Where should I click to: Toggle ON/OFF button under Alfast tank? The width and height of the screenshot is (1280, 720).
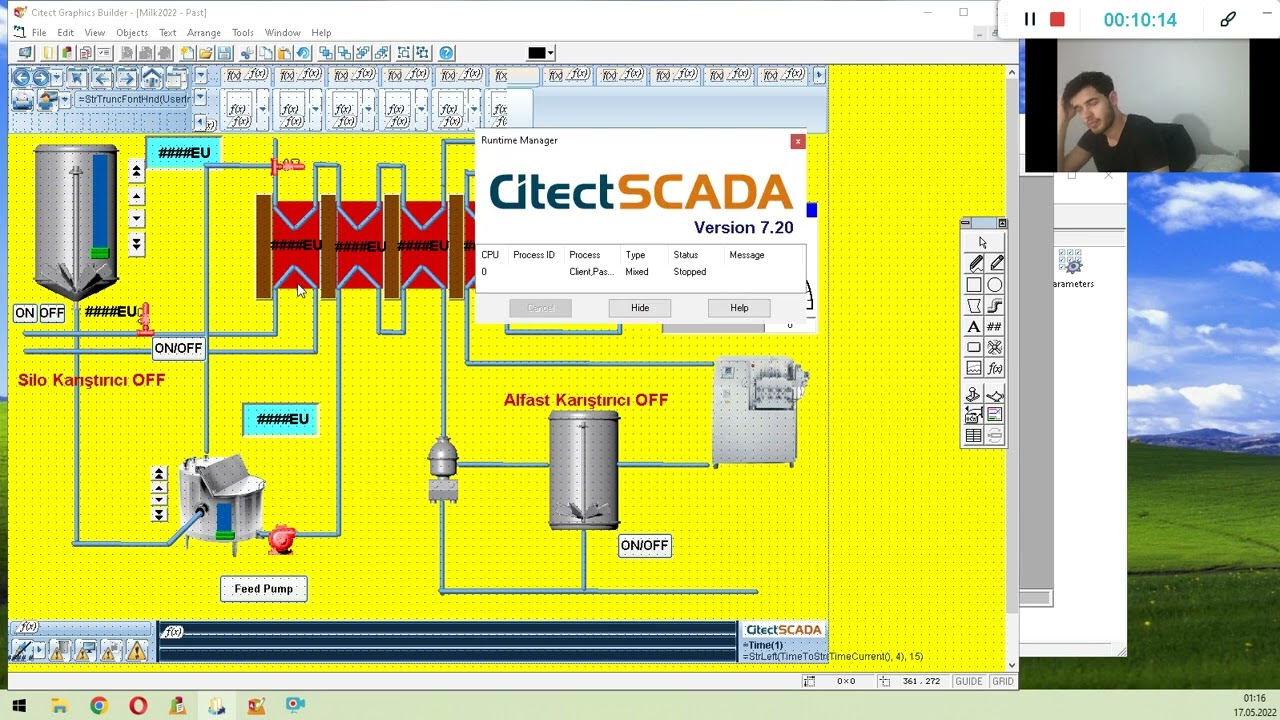[644, 546]
